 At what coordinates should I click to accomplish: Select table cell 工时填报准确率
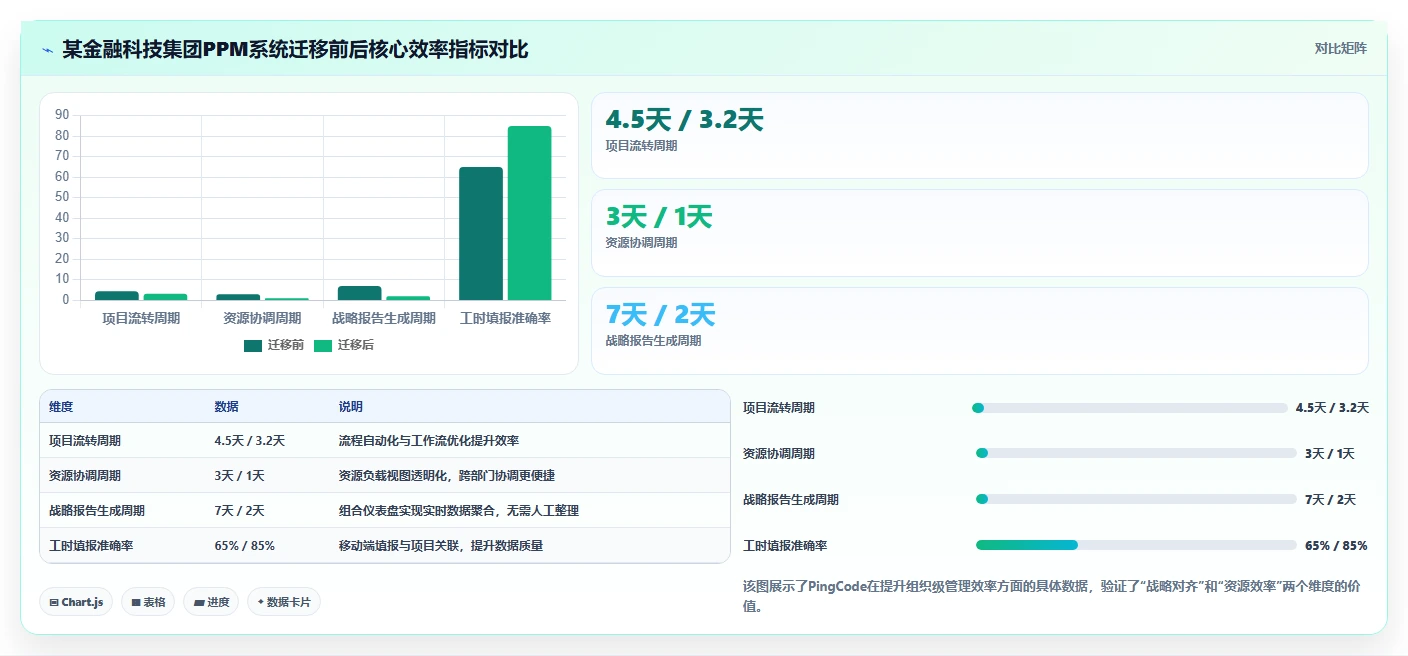[x=91, y=545]
